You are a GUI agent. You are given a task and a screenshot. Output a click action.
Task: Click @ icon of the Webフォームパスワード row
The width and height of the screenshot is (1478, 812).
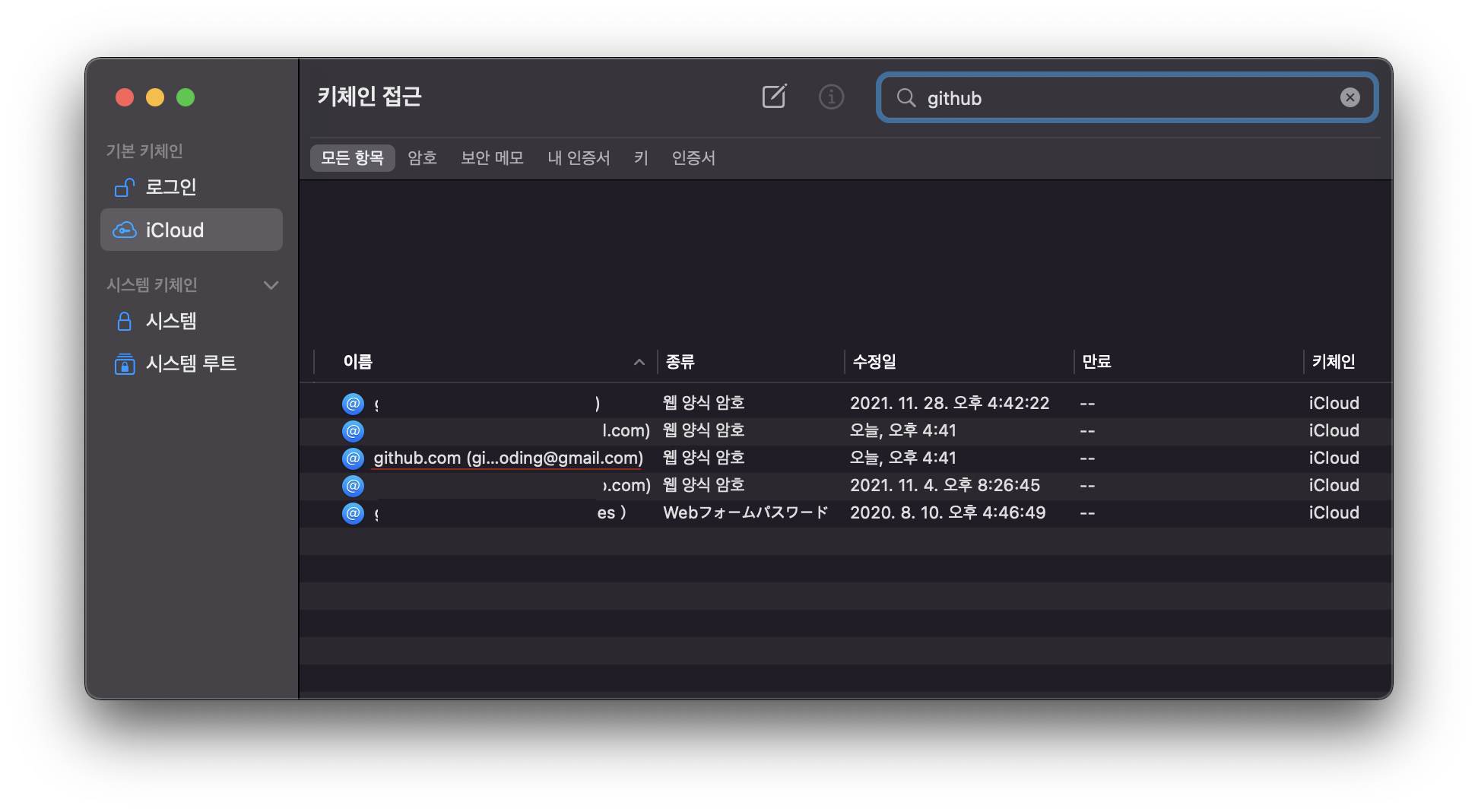(353, 512)
